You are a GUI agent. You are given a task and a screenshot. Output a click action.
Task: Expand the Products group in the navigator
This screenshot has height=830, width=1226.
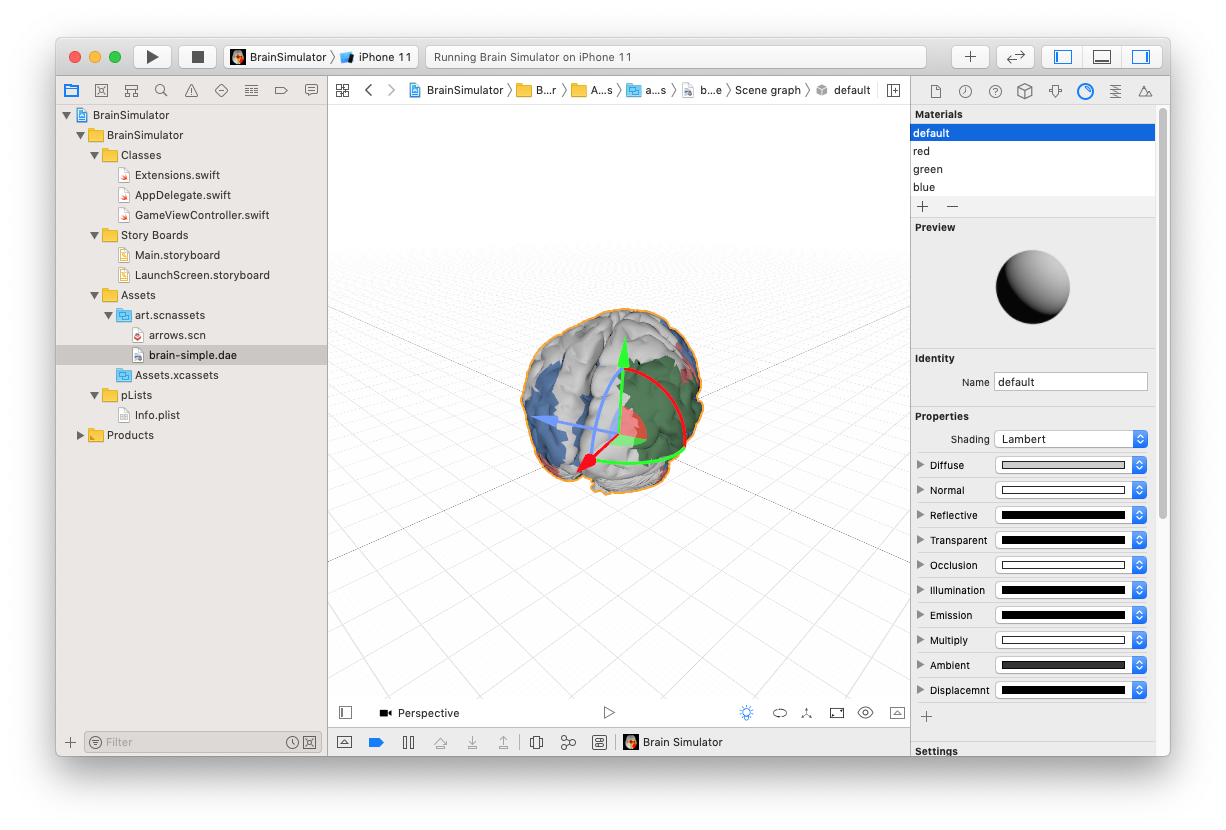pyautogui.click(x=80, y=435)
